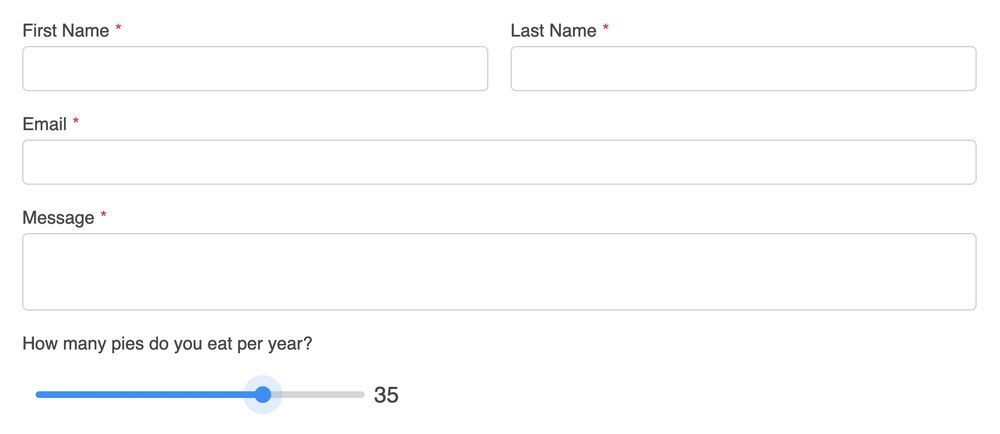Screen dimensions: 1000x434
Task: Click the 'How many pies' question label
Action: click(x=167, y=344)
